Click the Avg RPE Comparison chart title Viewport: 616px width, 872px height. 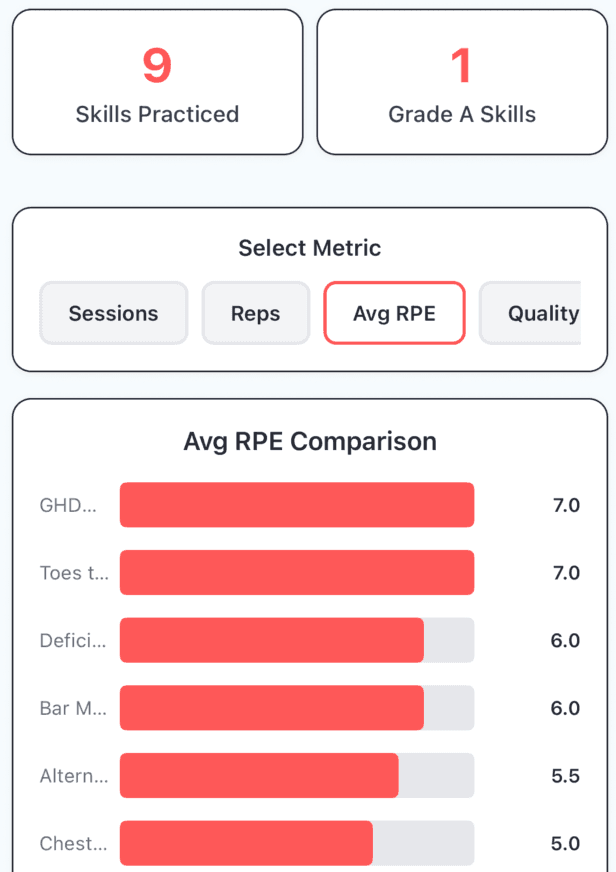coord(309,441)
